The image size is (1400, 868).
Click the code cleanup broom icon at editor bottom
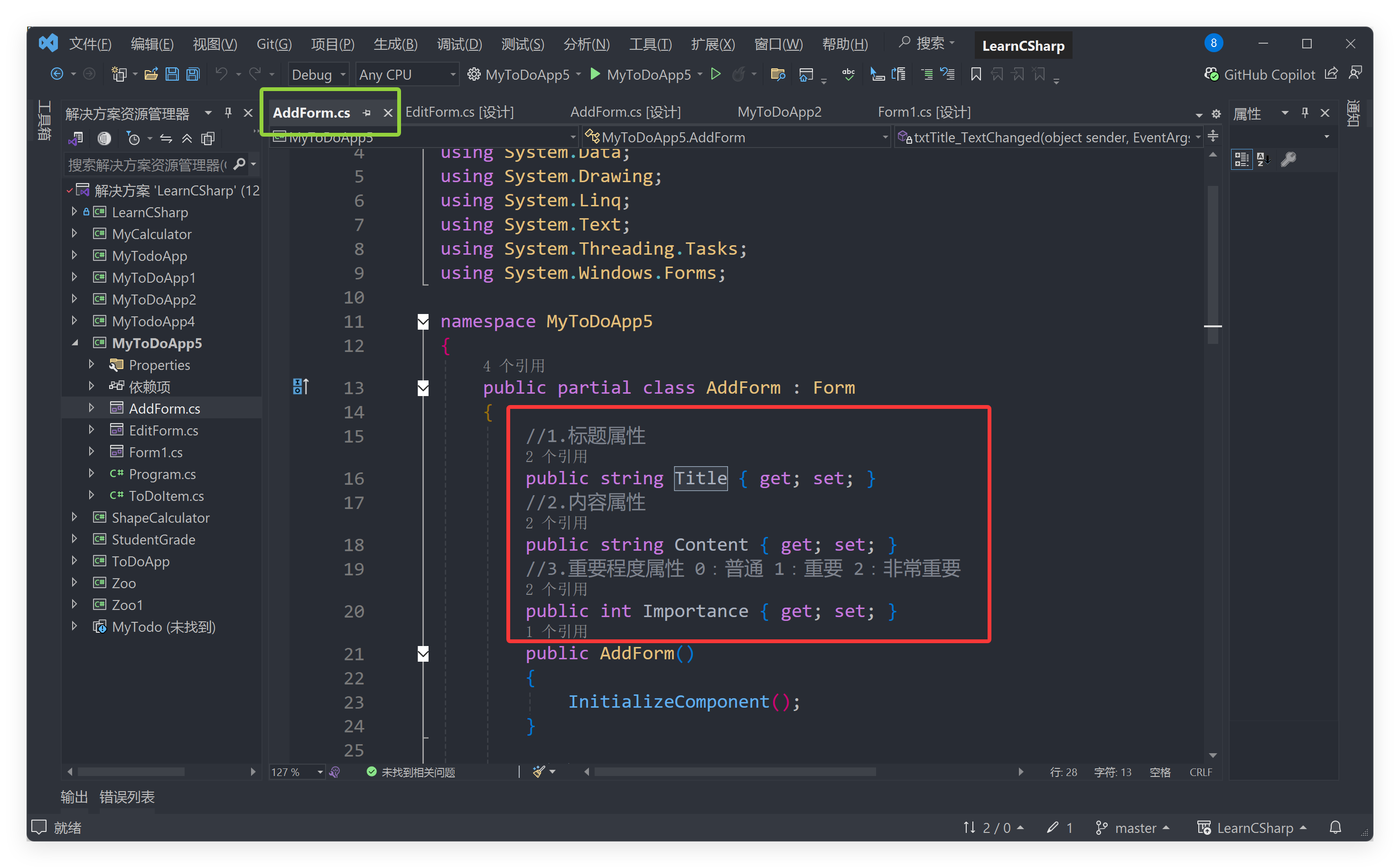pyautogui.click(x=539, y=772)
